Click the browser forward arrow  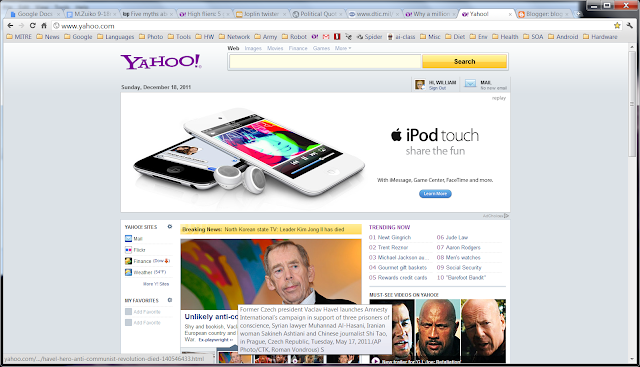(22, 25)
